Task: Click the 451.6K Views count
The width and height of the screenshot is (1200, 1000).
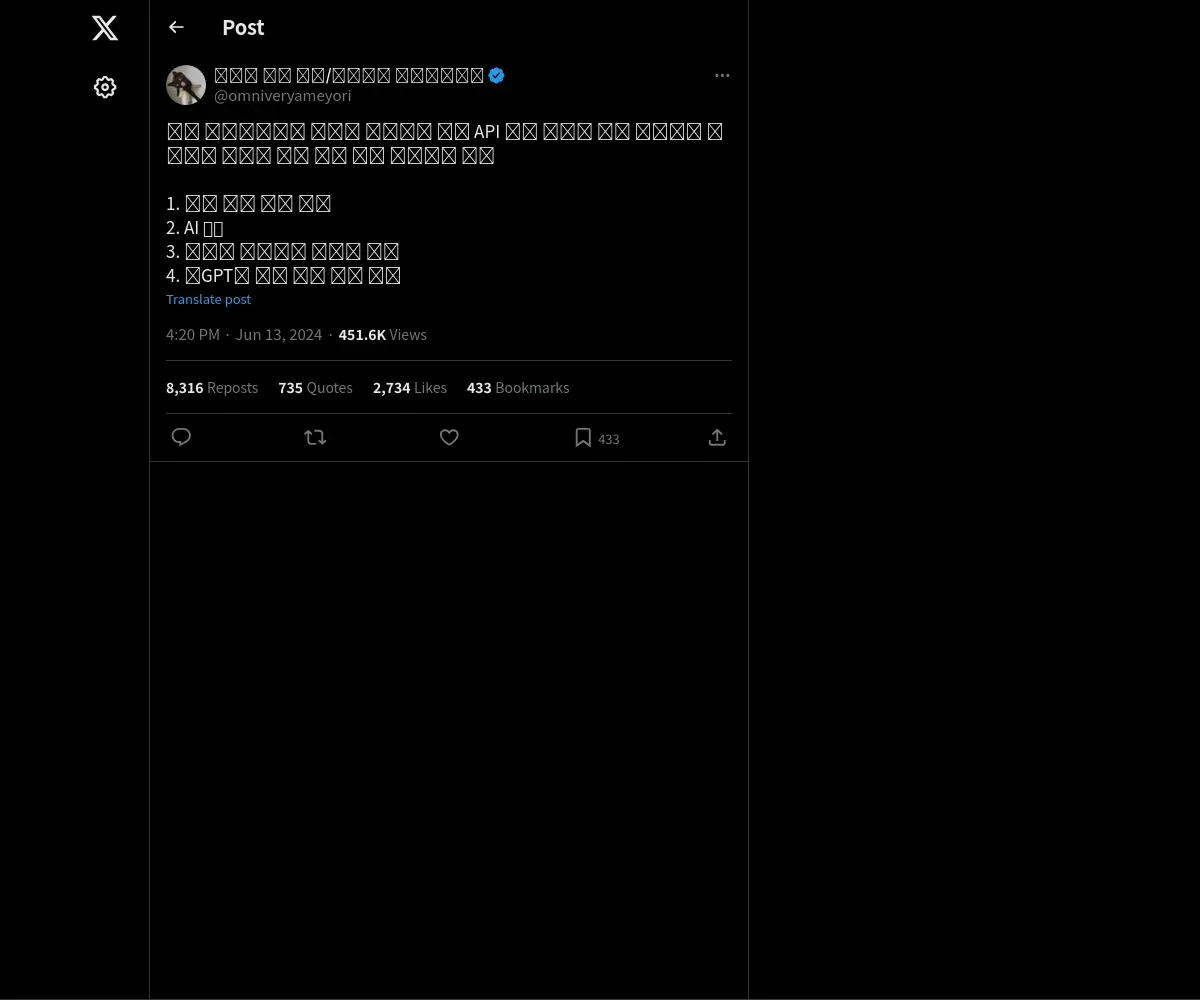Action: [382, 335]
